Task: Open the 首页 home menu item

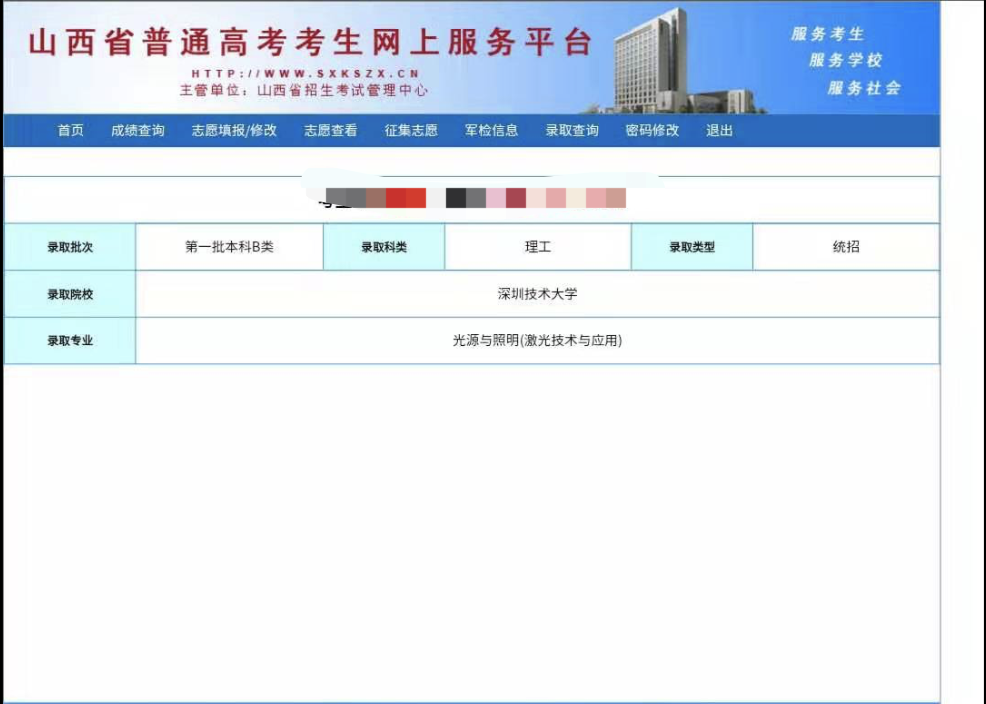Action: coord(70,130)
